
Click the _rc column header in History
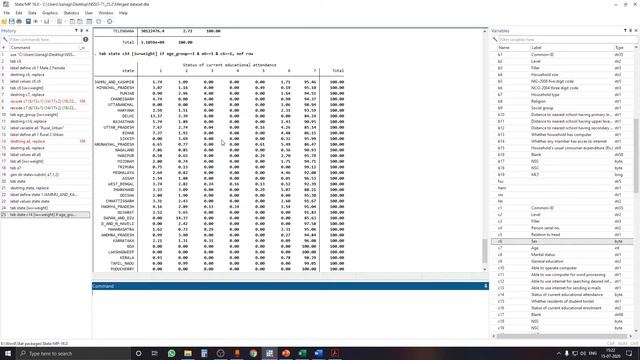tap(83, 48)
